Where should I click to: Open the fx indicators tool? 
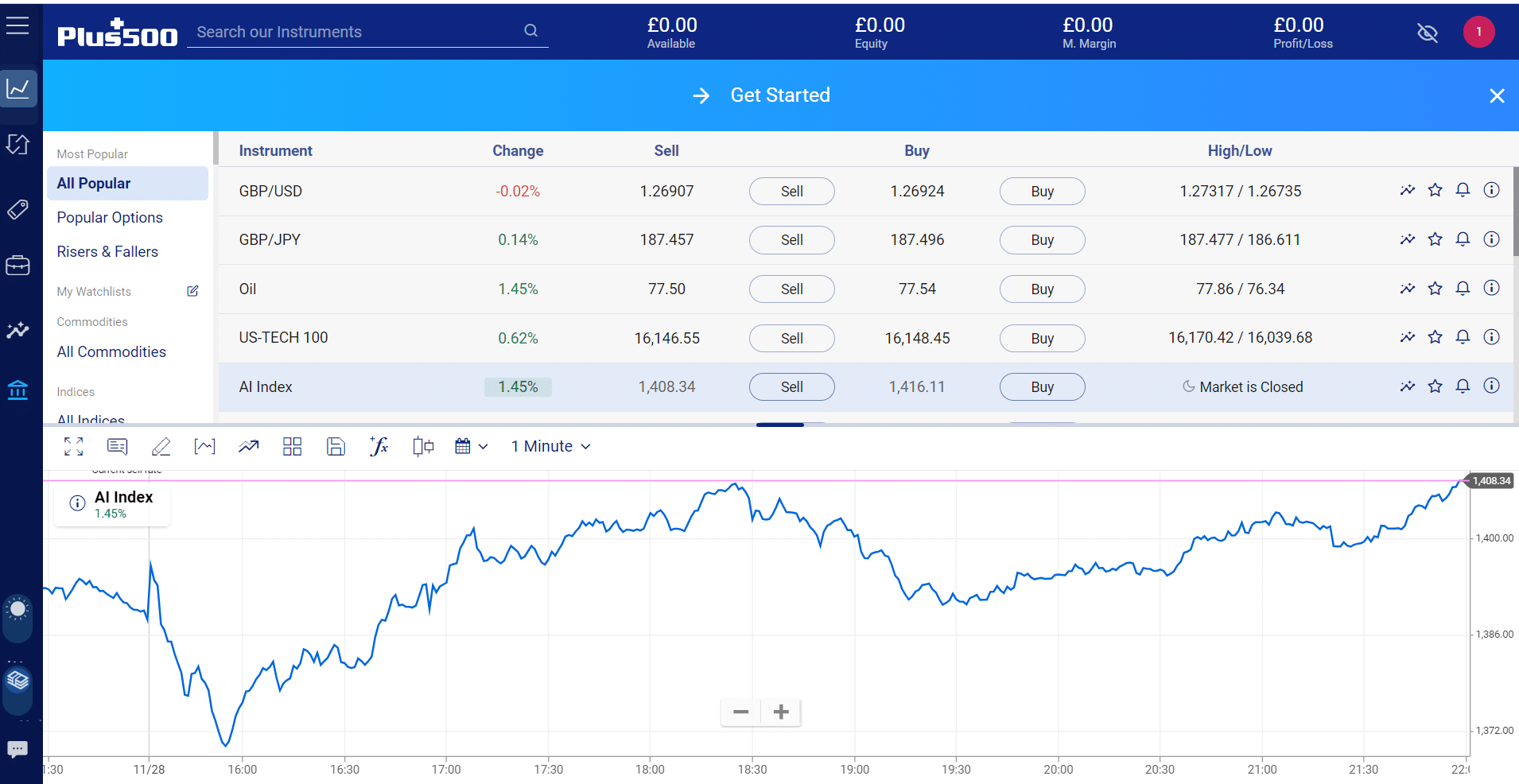(x=379, y=446)
